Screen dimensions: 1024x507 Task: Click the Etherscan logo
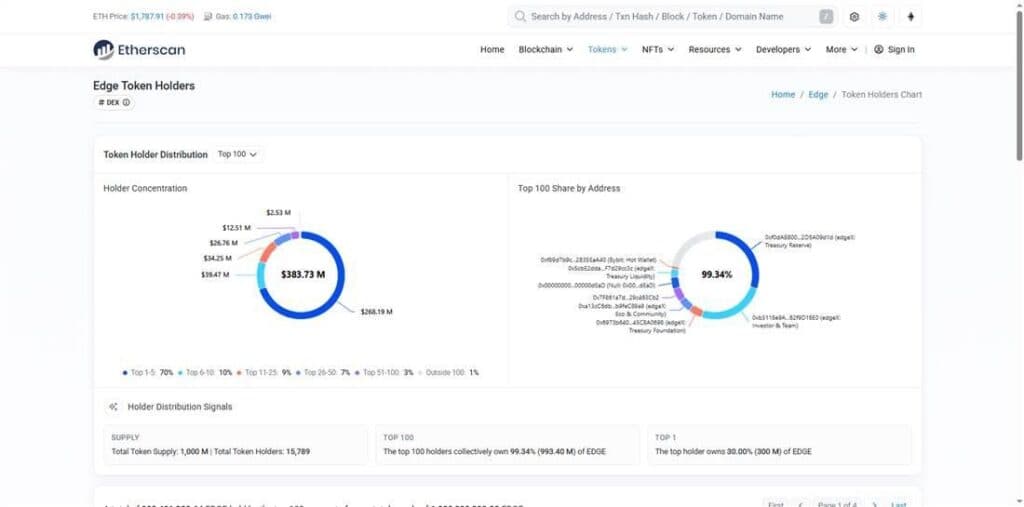pyautogui.click(x=139, y=50)
